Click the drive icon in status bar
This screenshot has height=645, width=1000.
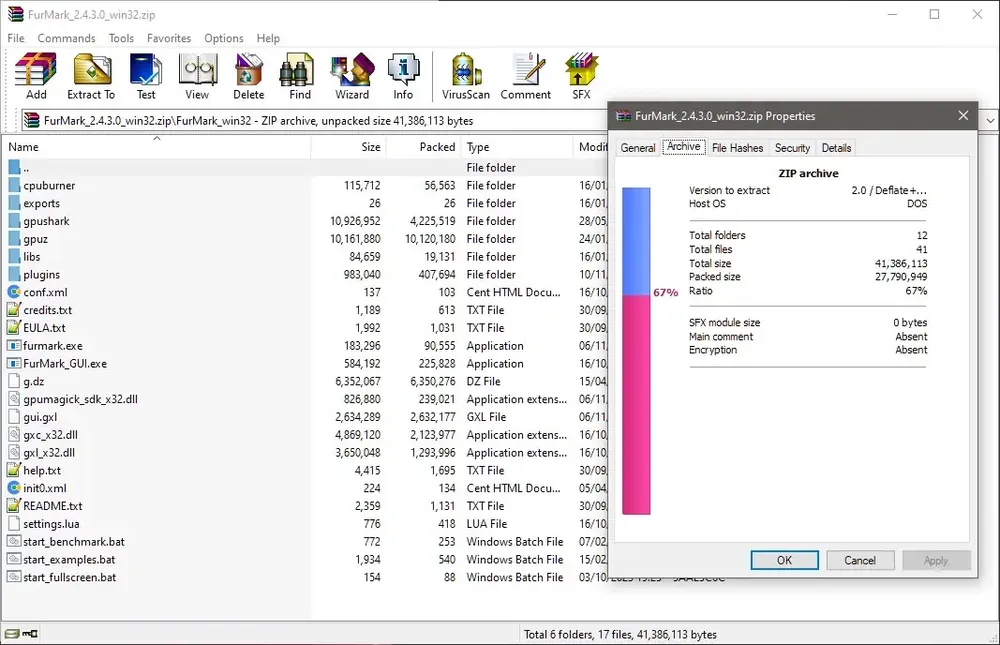(12, 634)
